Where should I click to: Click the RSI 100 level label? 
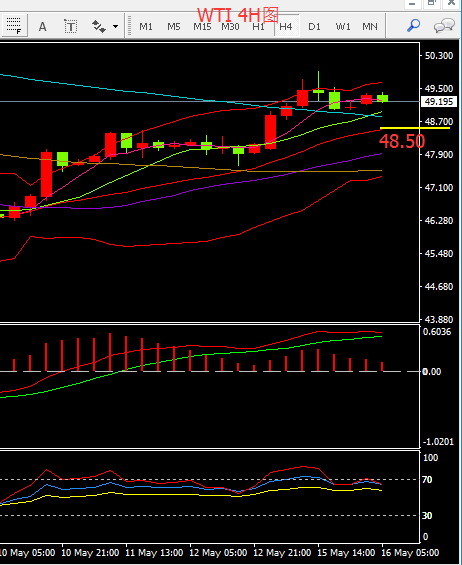pos(430,458)
